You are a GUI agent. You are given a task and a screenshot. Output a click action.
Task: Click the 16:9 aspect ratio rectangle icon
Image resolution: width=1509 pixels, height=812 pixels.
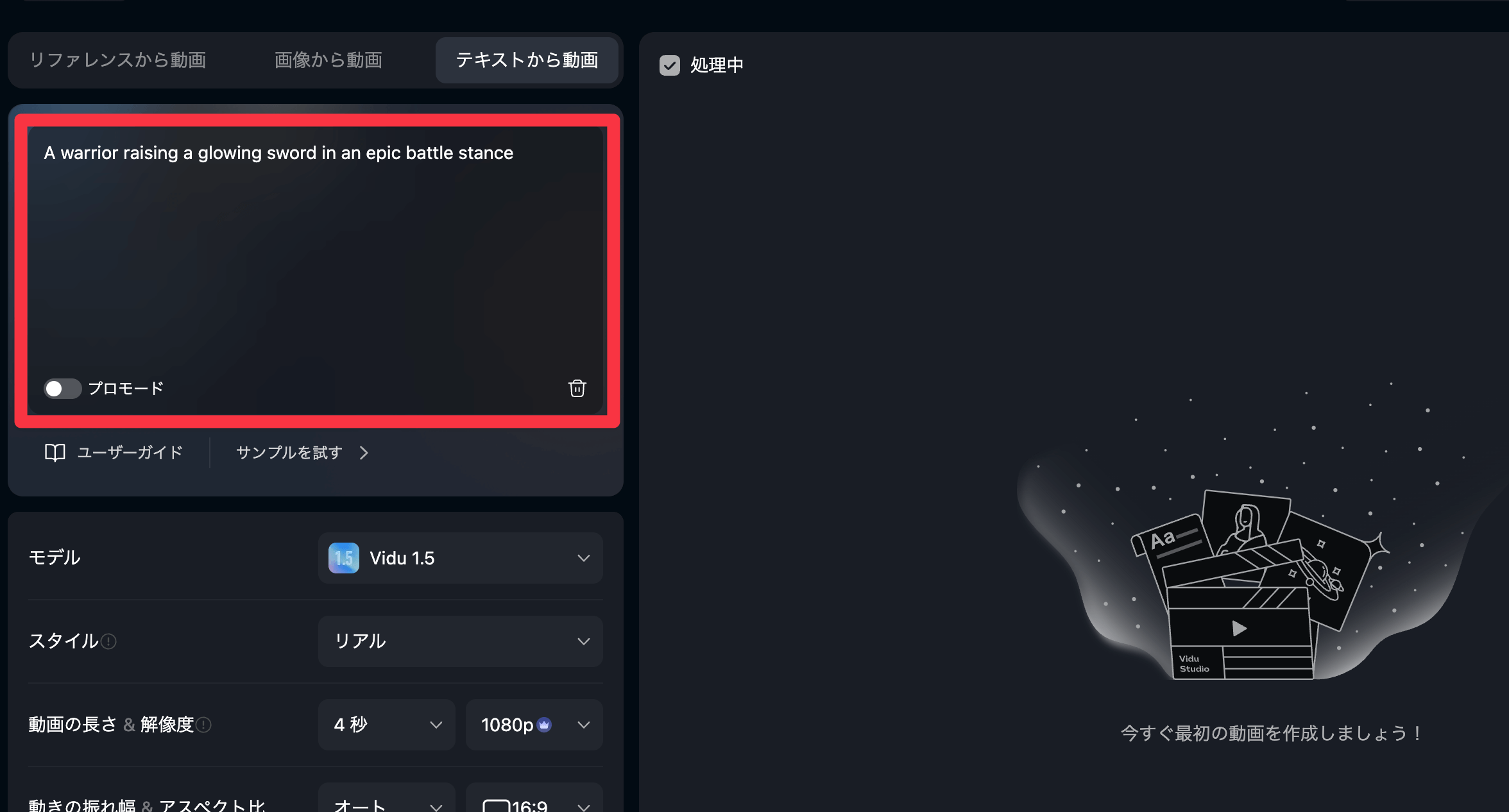tap(496, 806)
